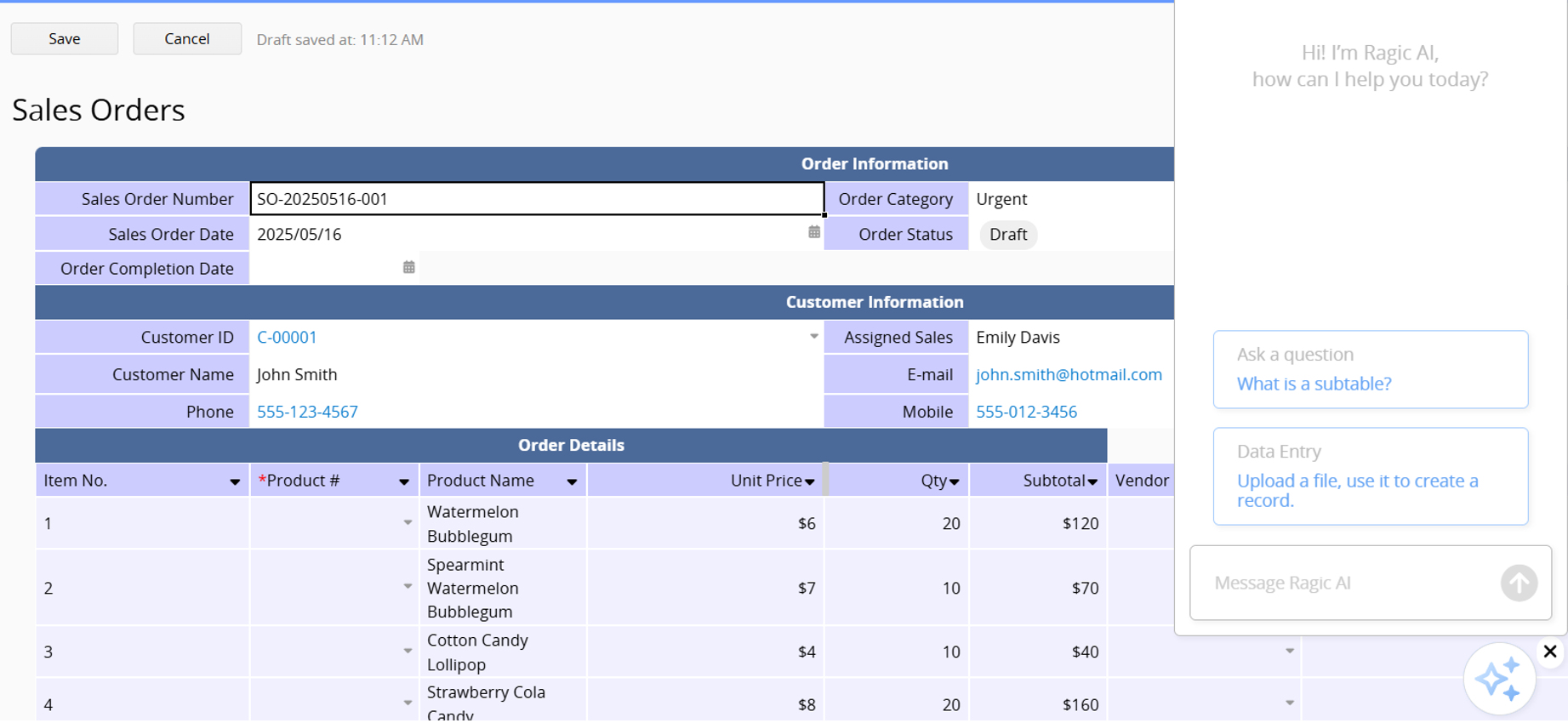The width and height of the screenshot is (1568, 723).
Task: Select the Spearmint Watermelon Bubblegum cell
Action: [503, 588]
